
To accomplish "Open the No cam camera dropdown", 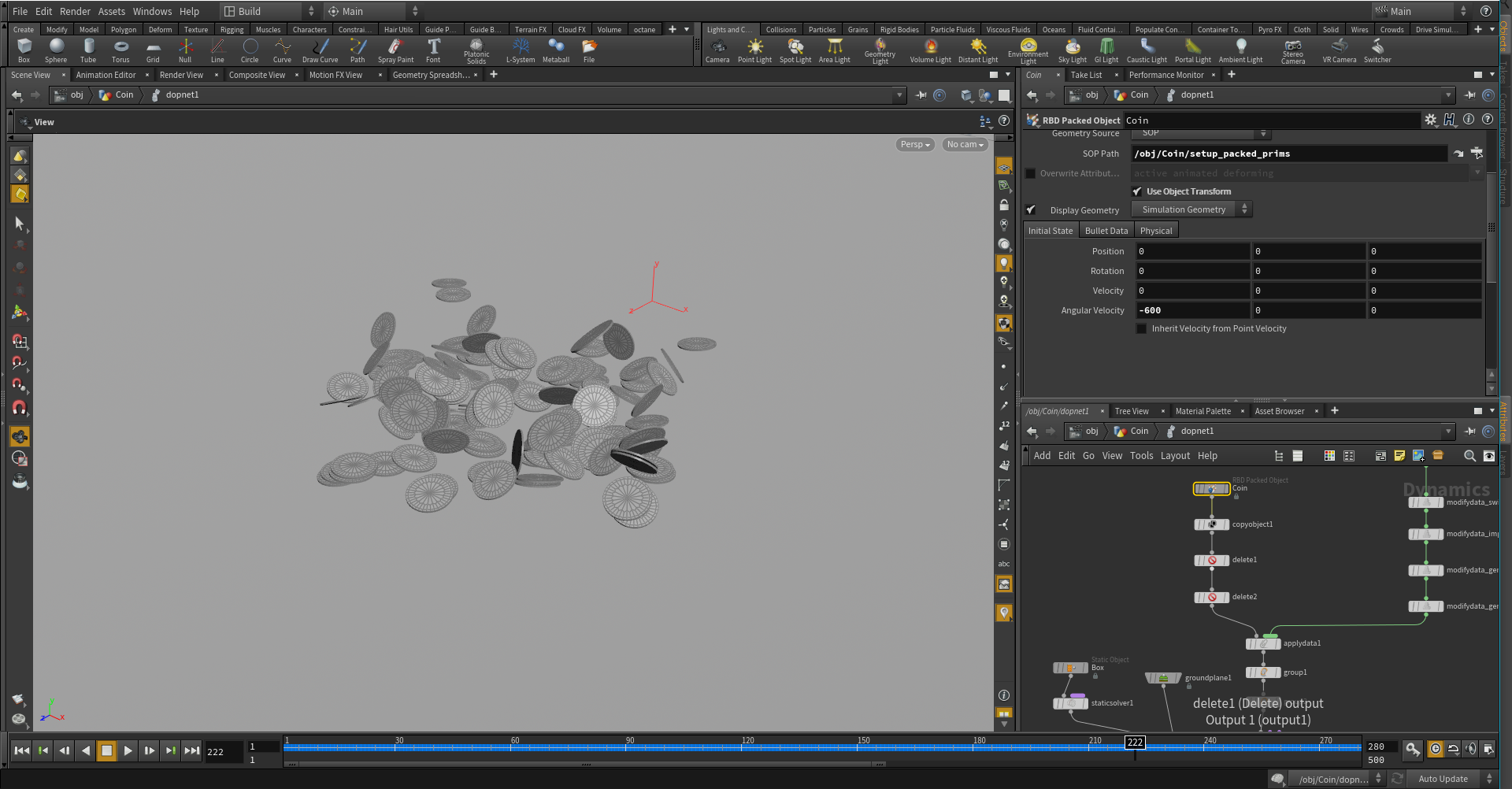I will tap(965, 144).
